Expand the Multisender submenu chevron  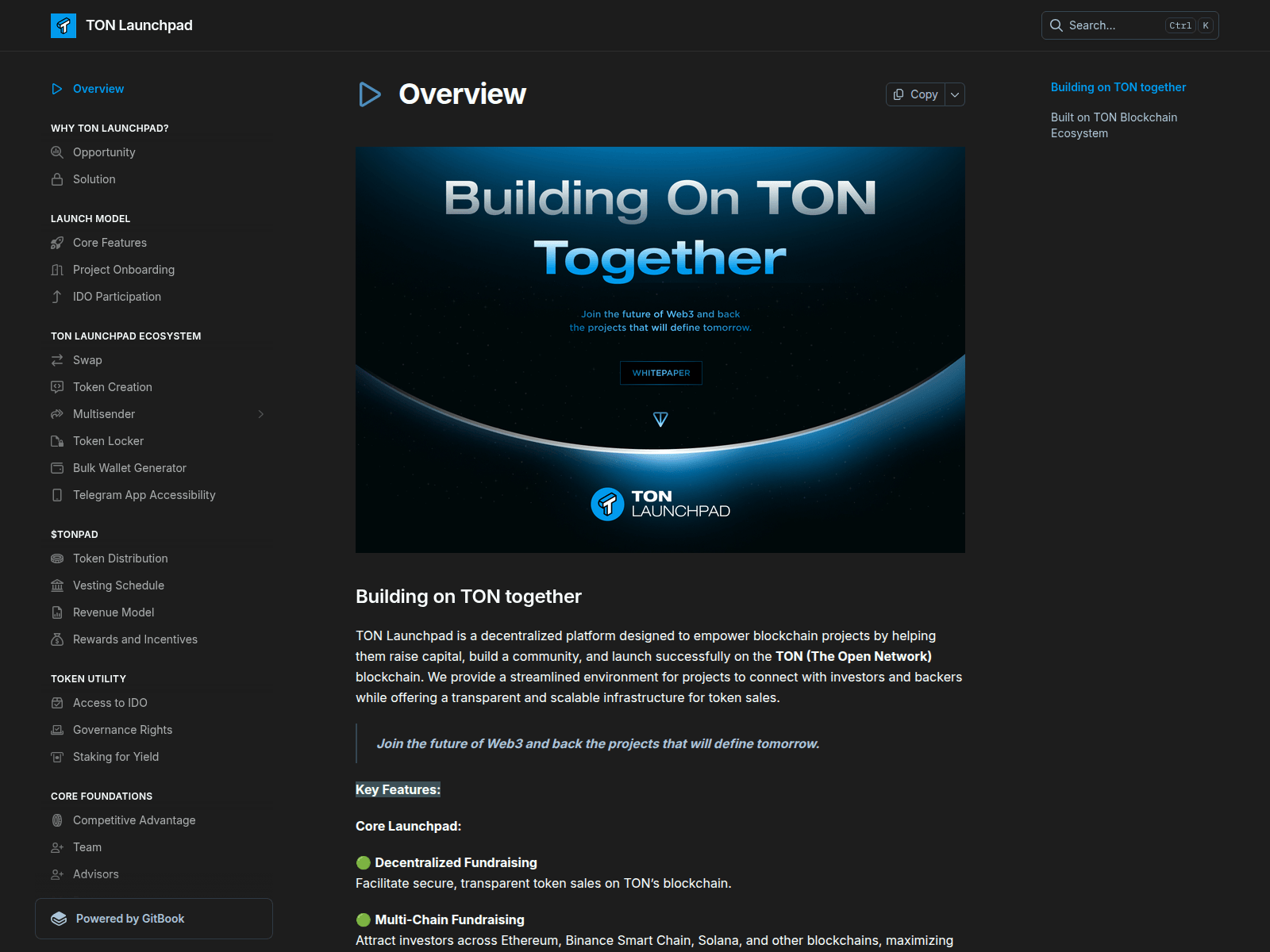(x=260, y=414)
